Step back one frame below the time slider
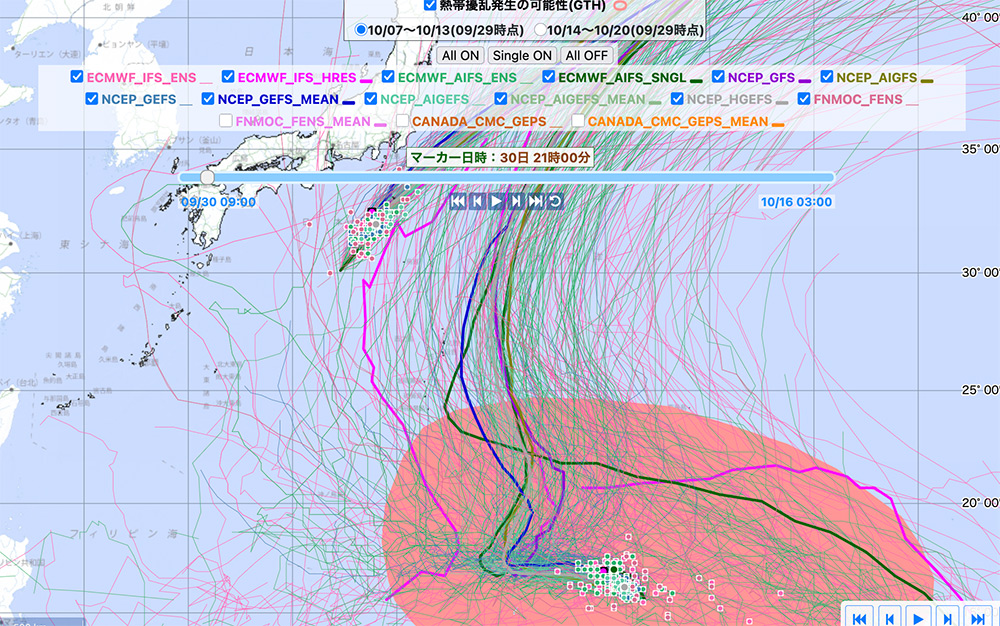1000x626 pixels. [477, 201]
